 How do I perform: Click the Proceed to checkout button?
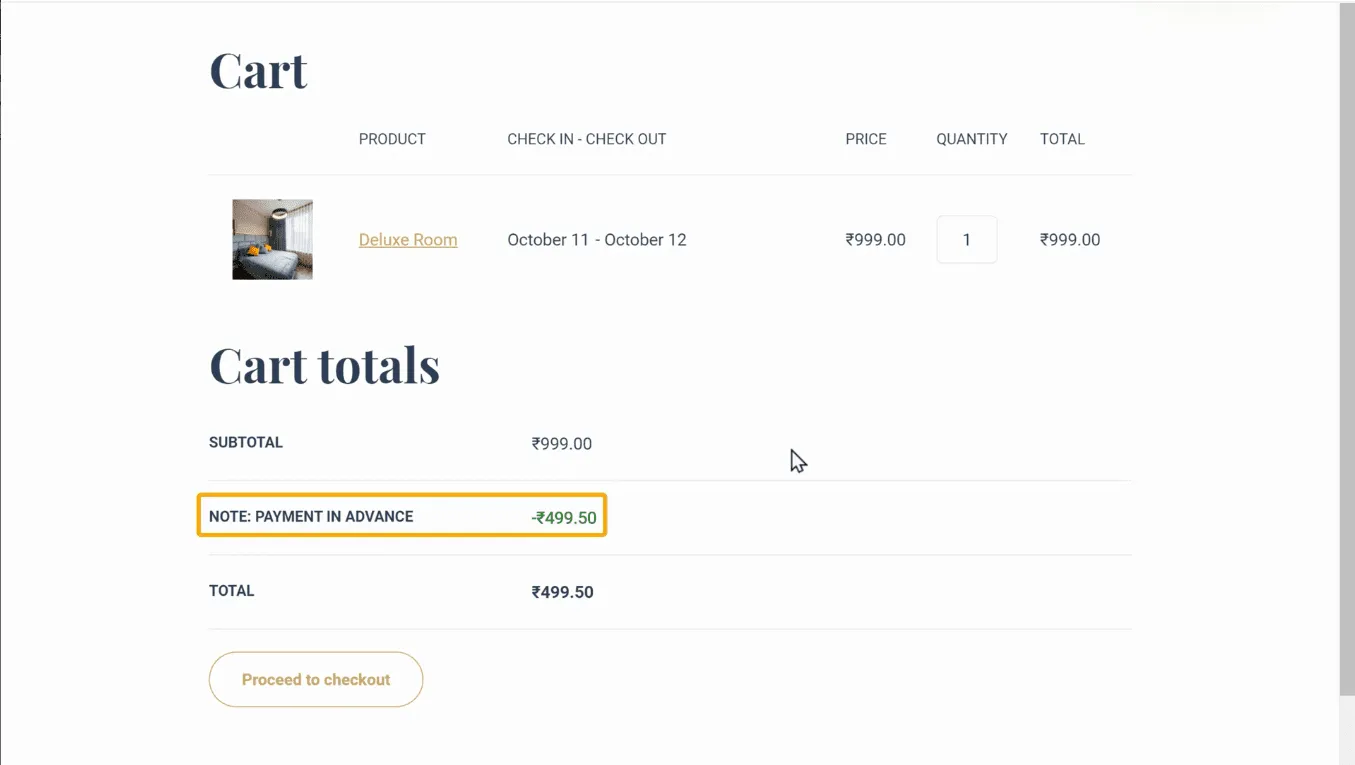[316, 680]
